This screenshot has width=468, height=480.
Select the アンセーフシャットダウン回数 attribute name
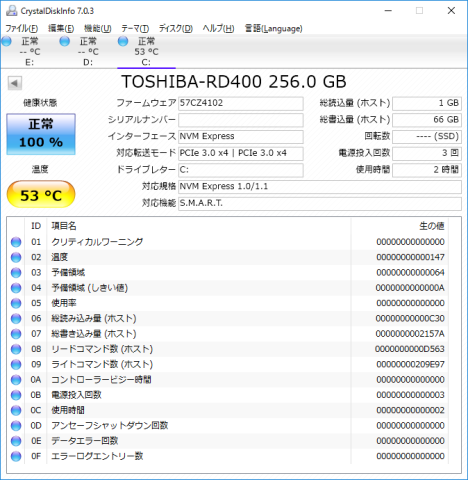110,426
